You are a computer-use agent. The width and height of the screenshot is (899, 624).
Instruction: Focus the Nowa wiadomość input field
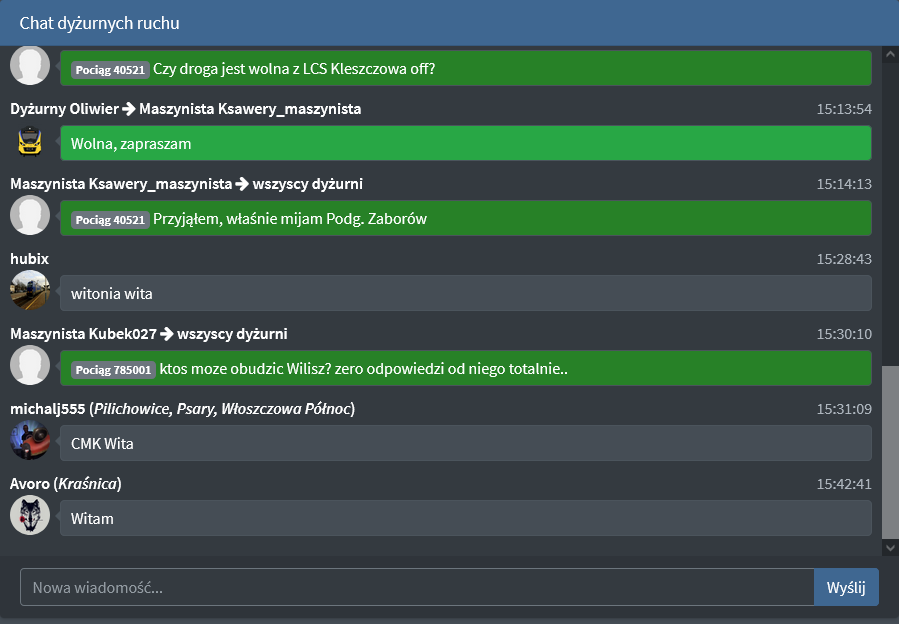click(x=417, y=587)
